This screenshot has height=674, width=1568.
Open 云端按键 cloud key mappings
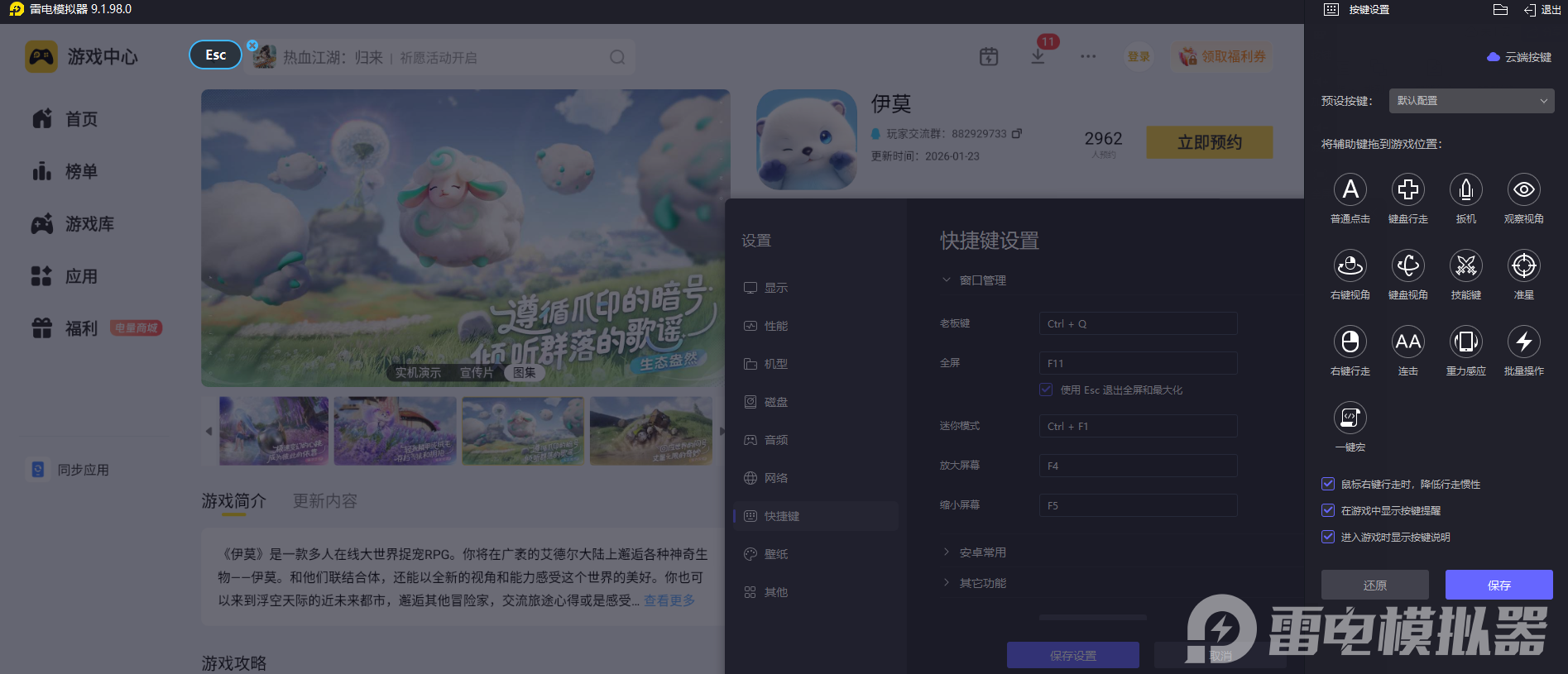click(x=1519, y=57)
